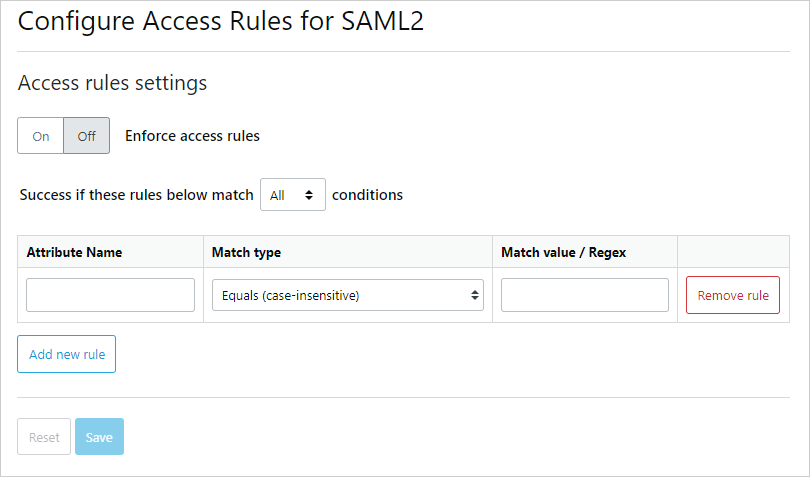This screenshot has width=810, height=477.
Task: Click the Access rules settings subheading
Action: coord(112,83)
